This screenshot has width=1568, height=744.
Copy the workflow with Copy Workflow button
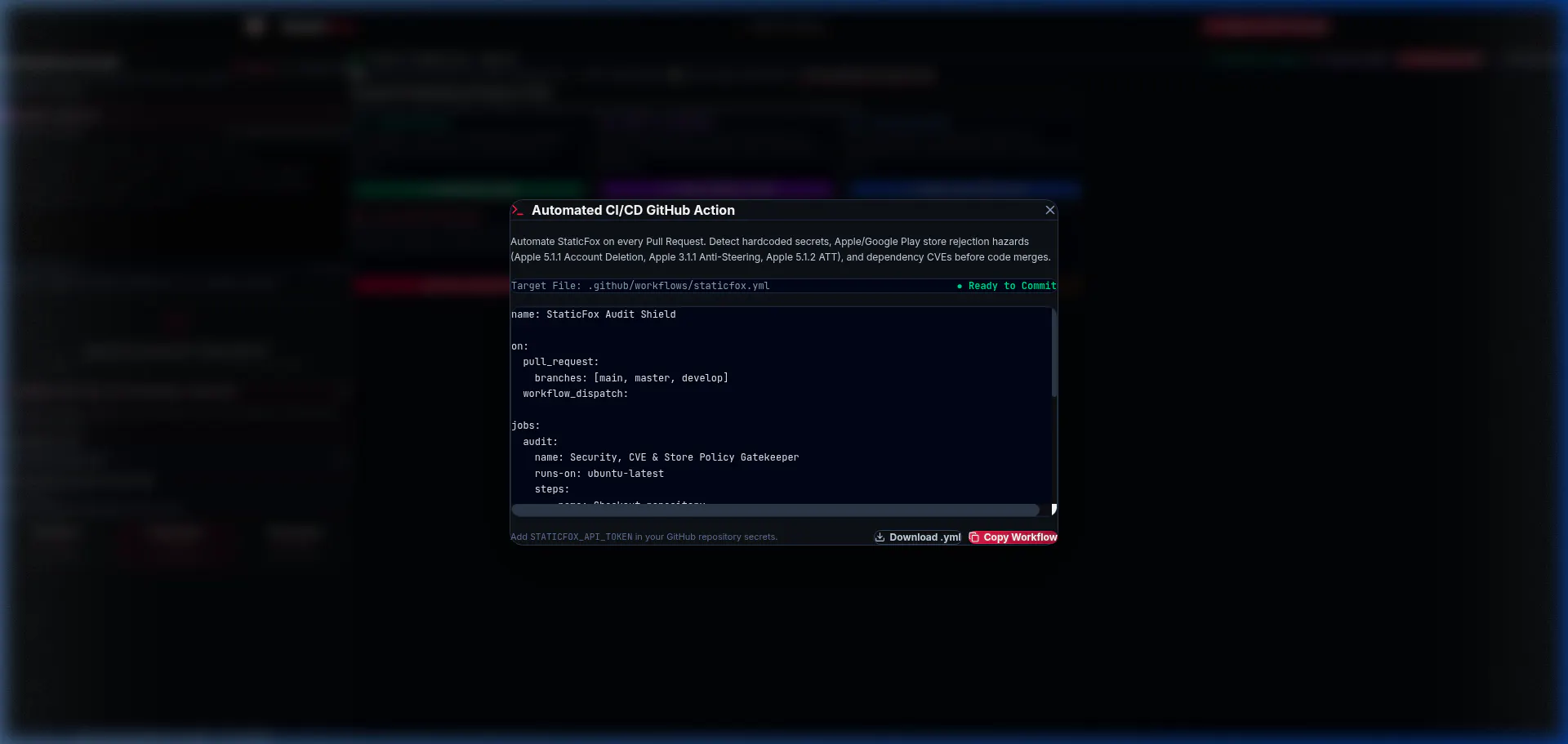click(x=1013, y=537)
